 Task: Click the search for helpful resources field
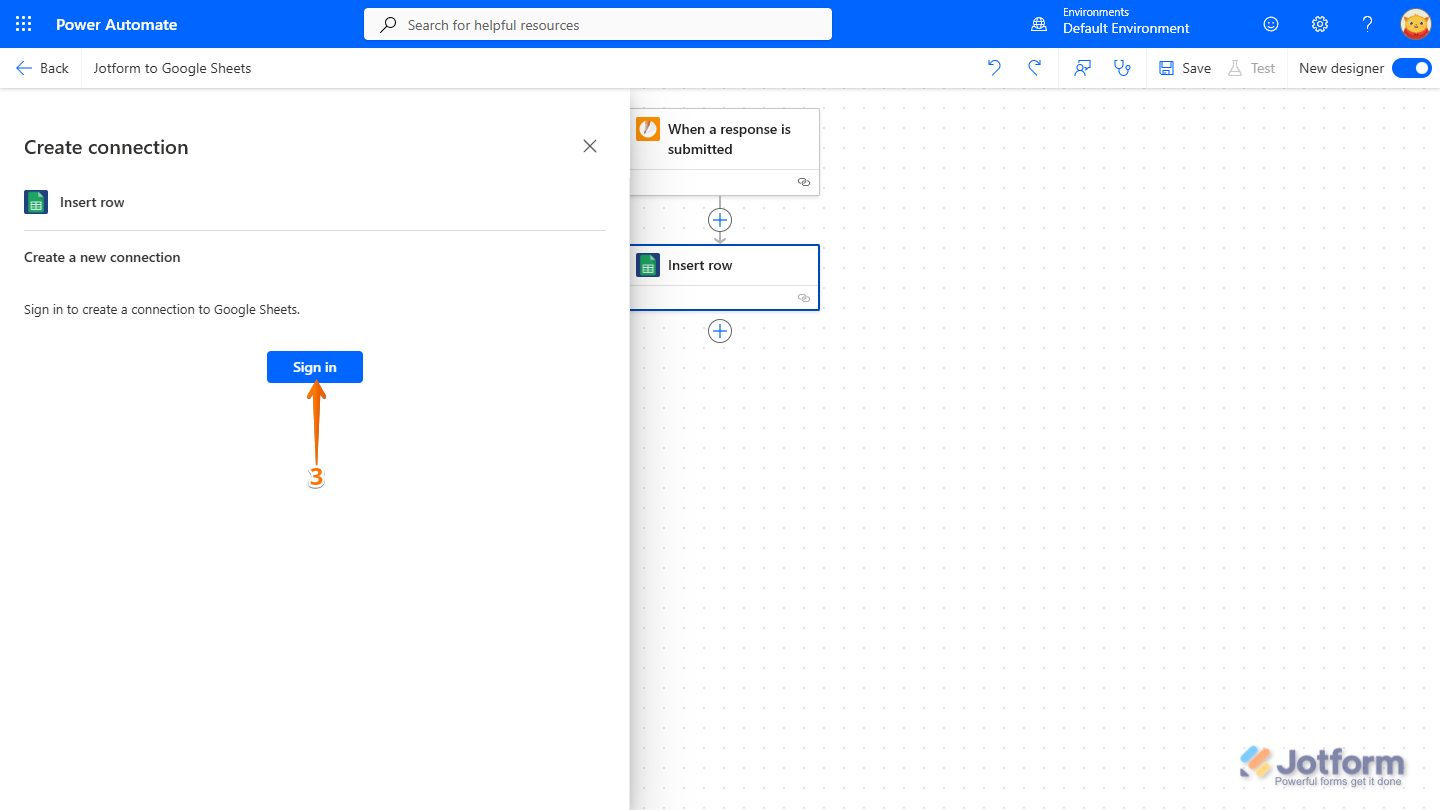click(x=597, y=24)
